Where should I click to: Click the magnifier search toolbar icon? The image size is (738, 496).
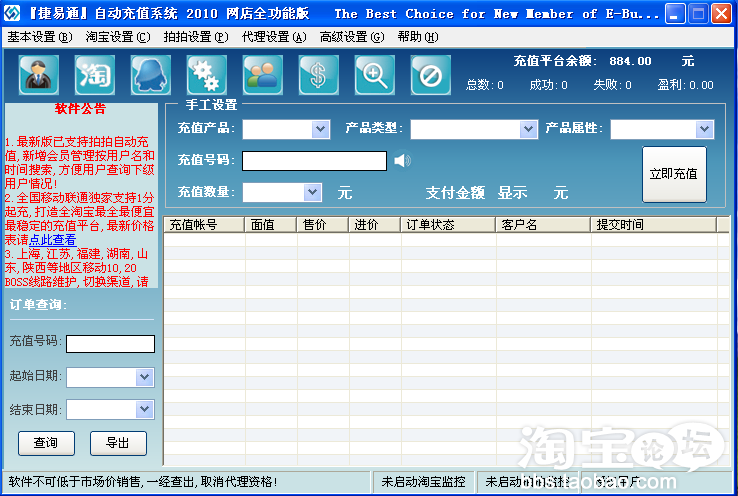[x=375, y=75]
